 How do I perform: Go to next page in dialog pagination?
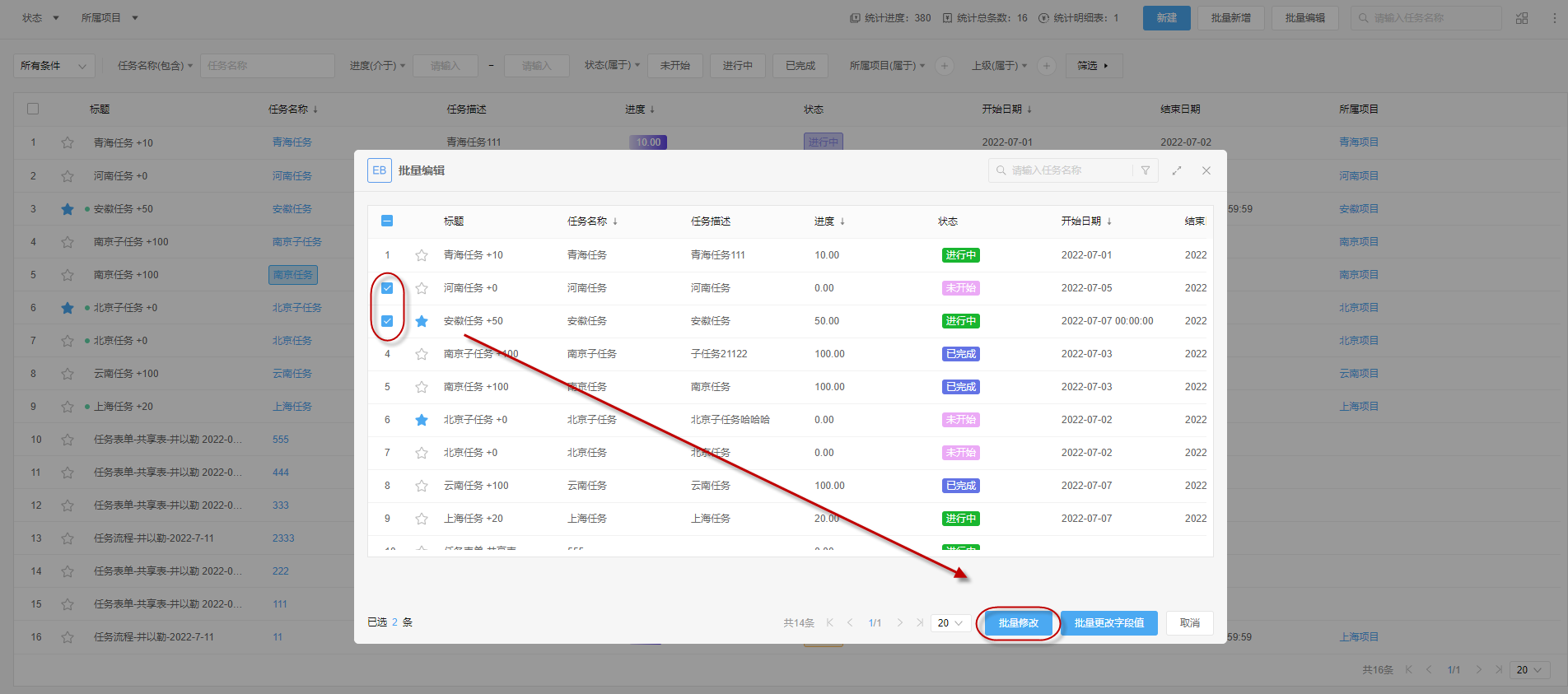pyautogui.click(x=899, y=623)
